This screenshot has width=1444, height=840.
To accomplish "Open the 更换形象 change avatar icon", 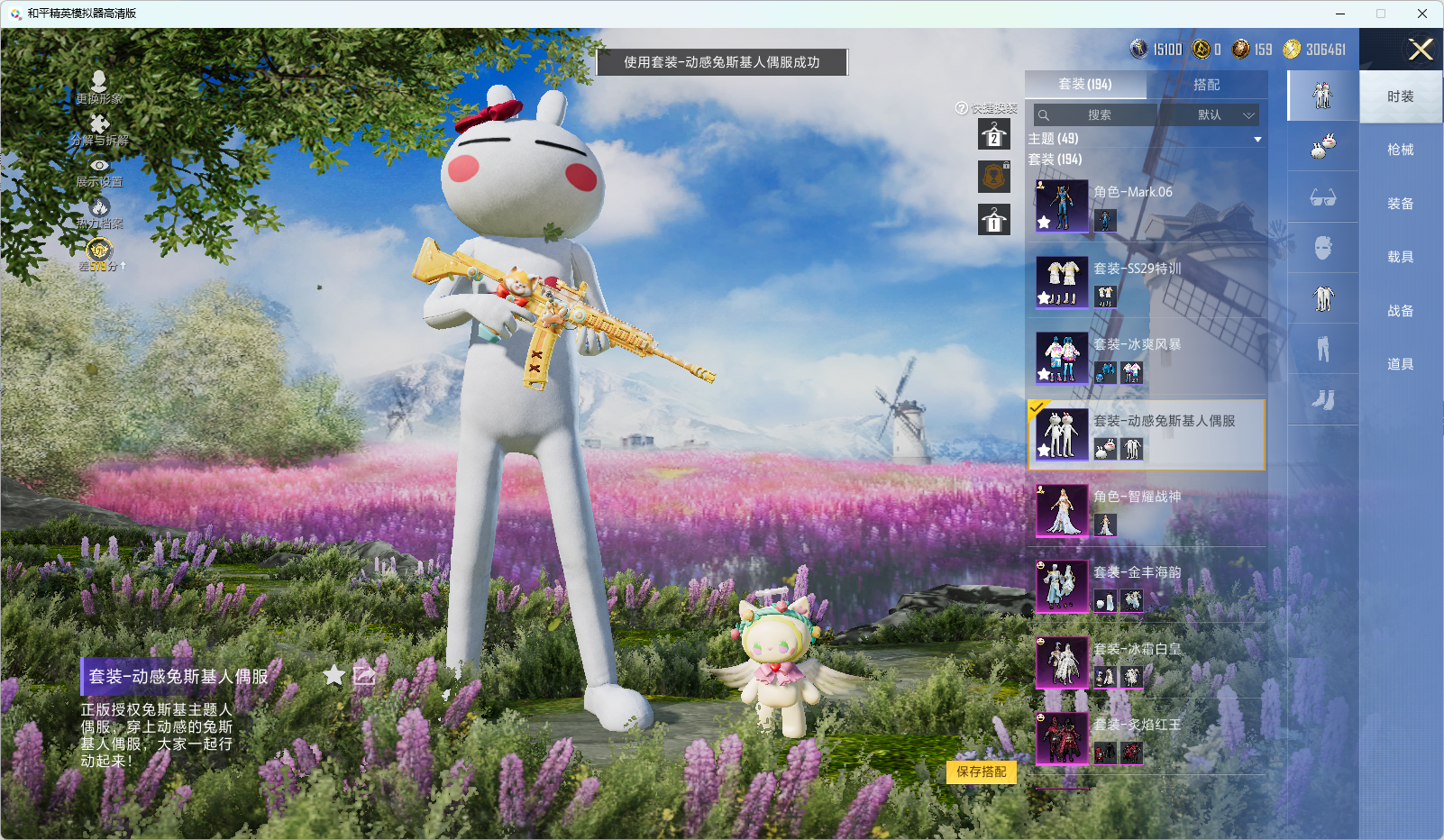I will click(99, 81).
